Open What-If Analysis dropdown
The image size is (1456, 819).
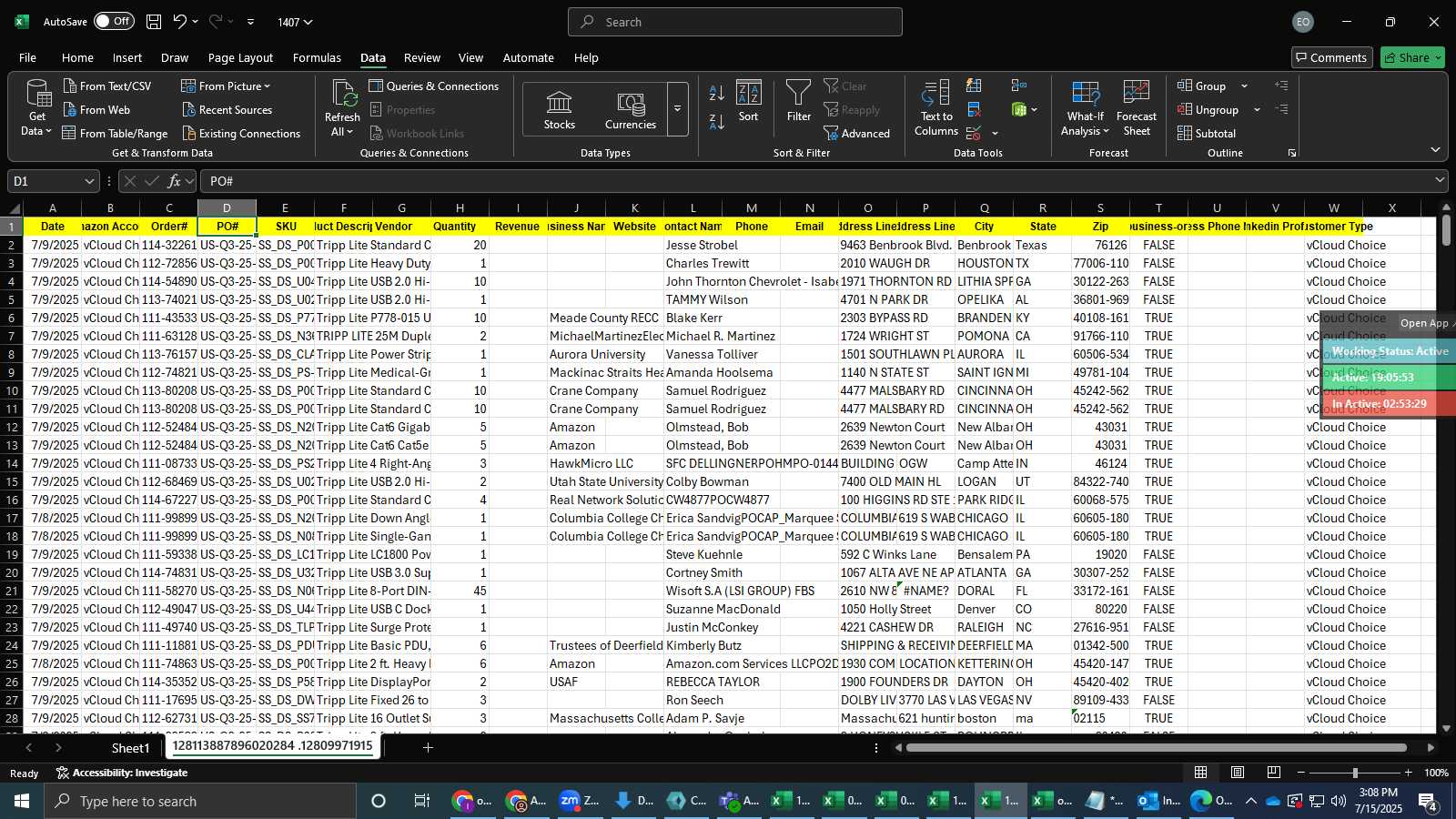pos(1085,108)
